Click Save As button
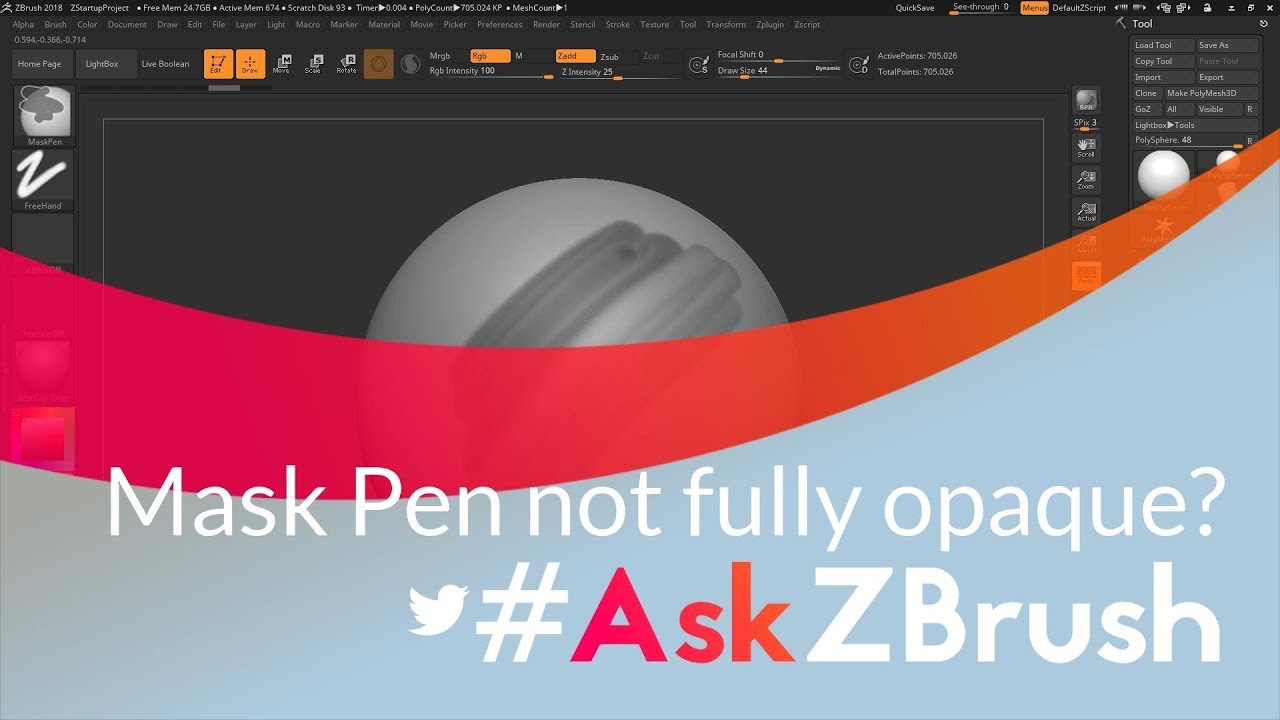Image resolution: width=1280 pixels, height=720 pixels. (1228, 45)
